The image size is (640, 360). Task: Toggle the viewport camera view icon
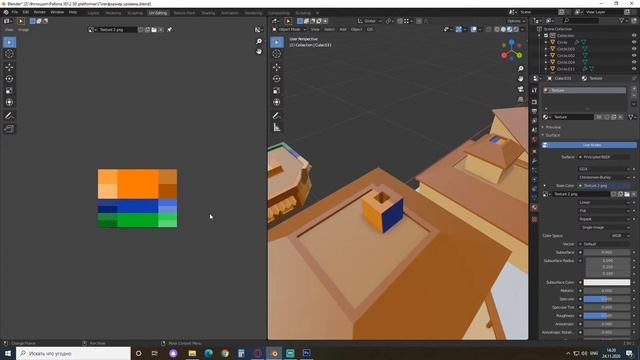(x=520, y=89)
